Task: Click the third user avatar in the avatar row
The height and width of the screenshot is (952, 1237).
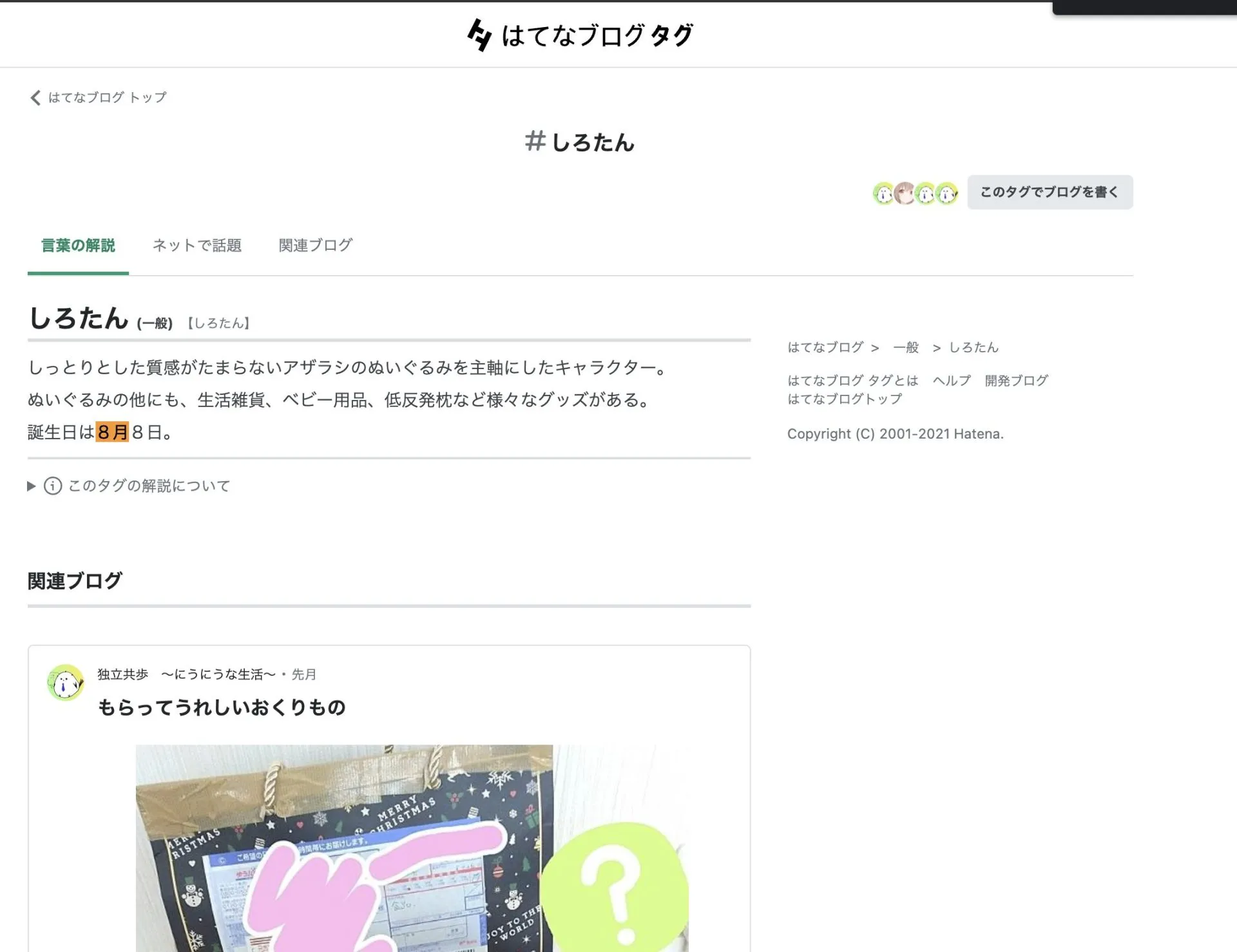Action: pyautogui.click(x=926, y=193)
